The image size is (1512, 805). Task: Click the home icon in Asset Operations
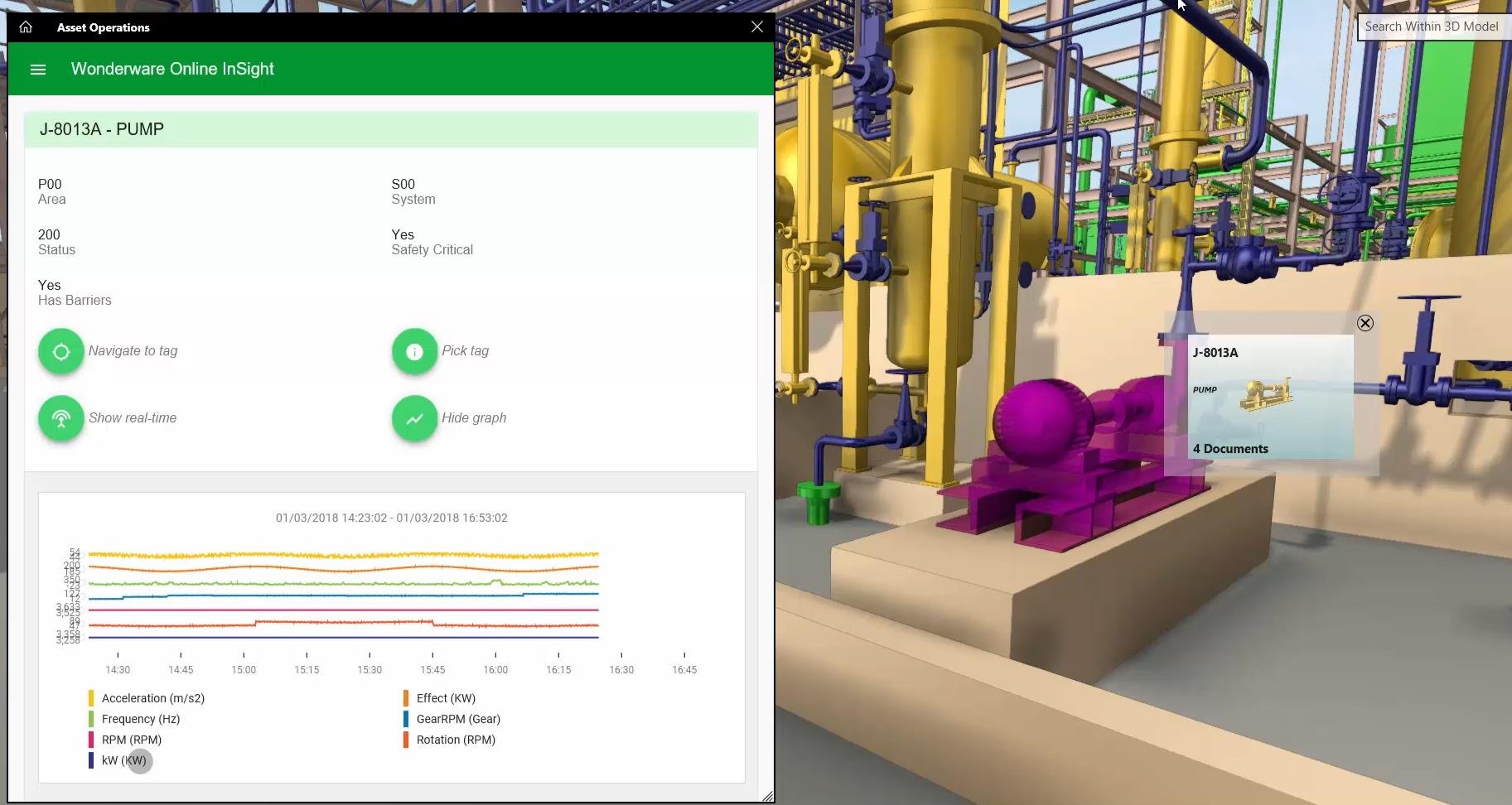(x=26, y=27)
